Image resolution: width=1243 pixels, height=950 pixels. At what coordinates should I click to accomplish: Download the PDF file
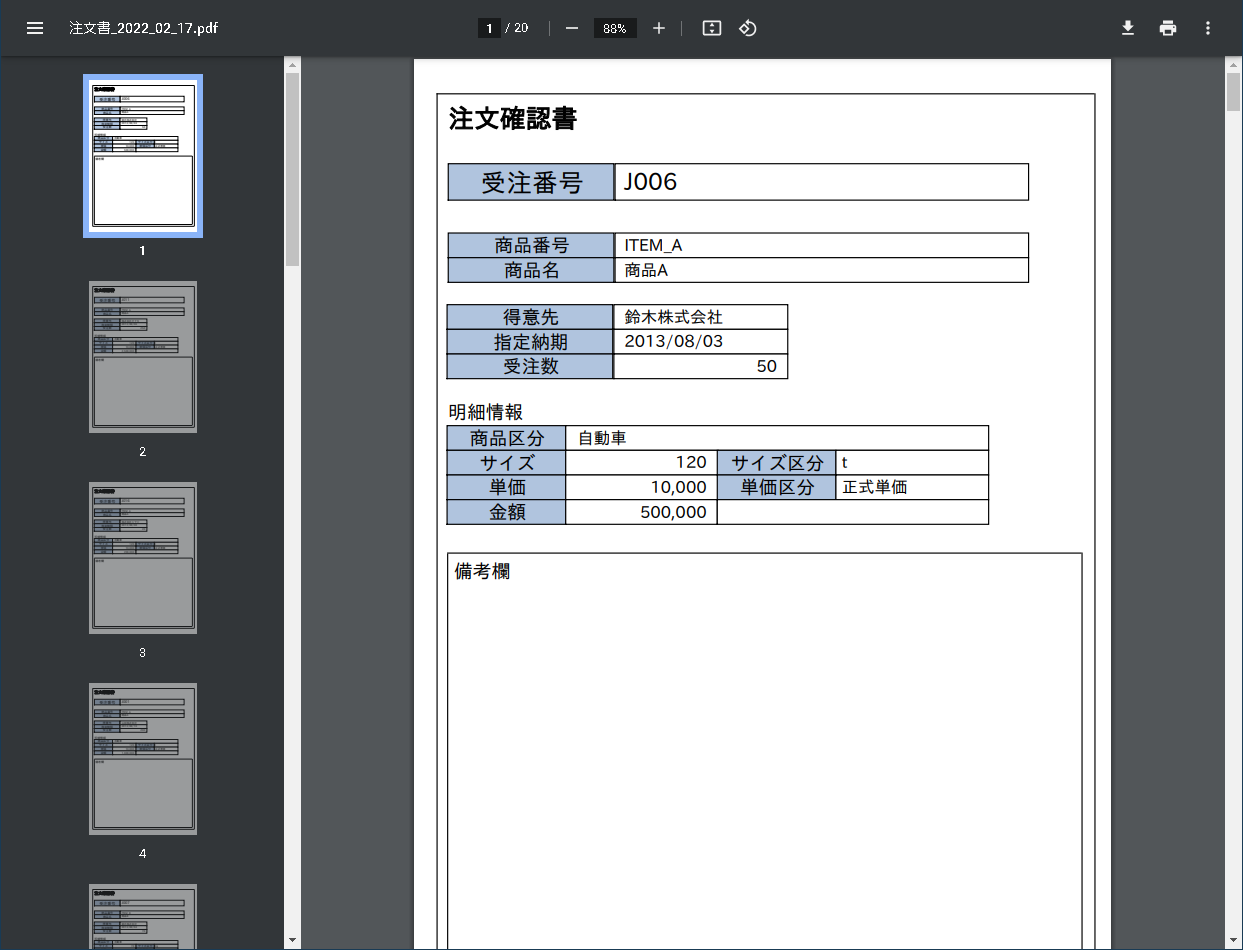click(x=1128, y=28)
